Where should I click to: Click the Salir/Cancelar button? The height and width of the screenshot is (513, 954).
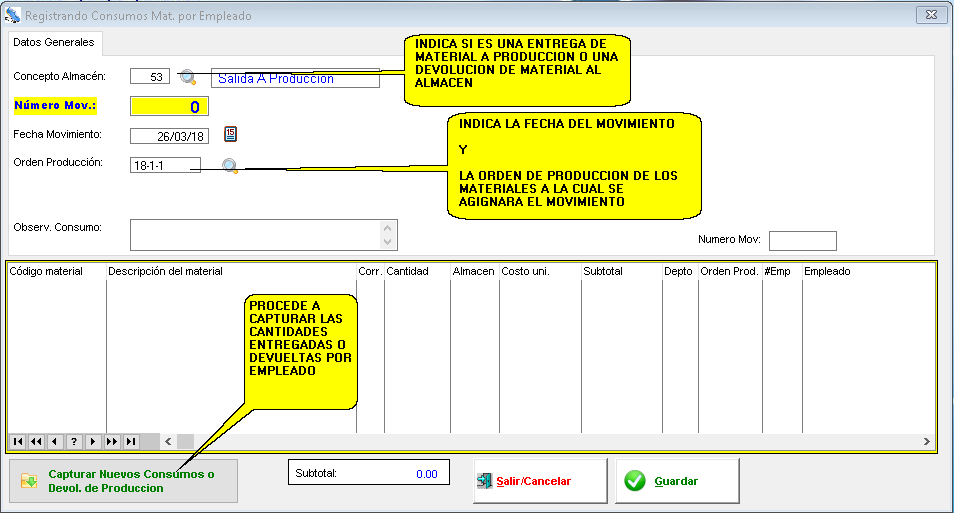point(540,481)
